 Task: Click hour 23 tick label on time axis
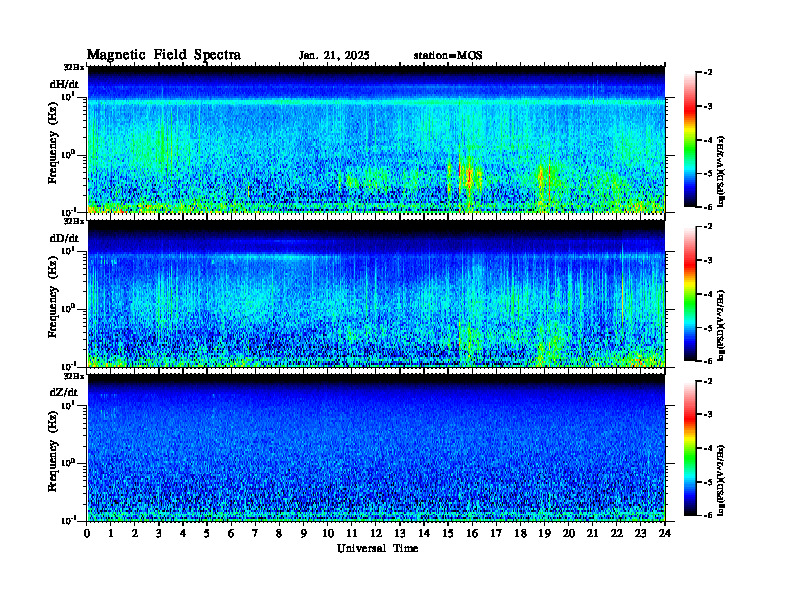coord(641,534)
